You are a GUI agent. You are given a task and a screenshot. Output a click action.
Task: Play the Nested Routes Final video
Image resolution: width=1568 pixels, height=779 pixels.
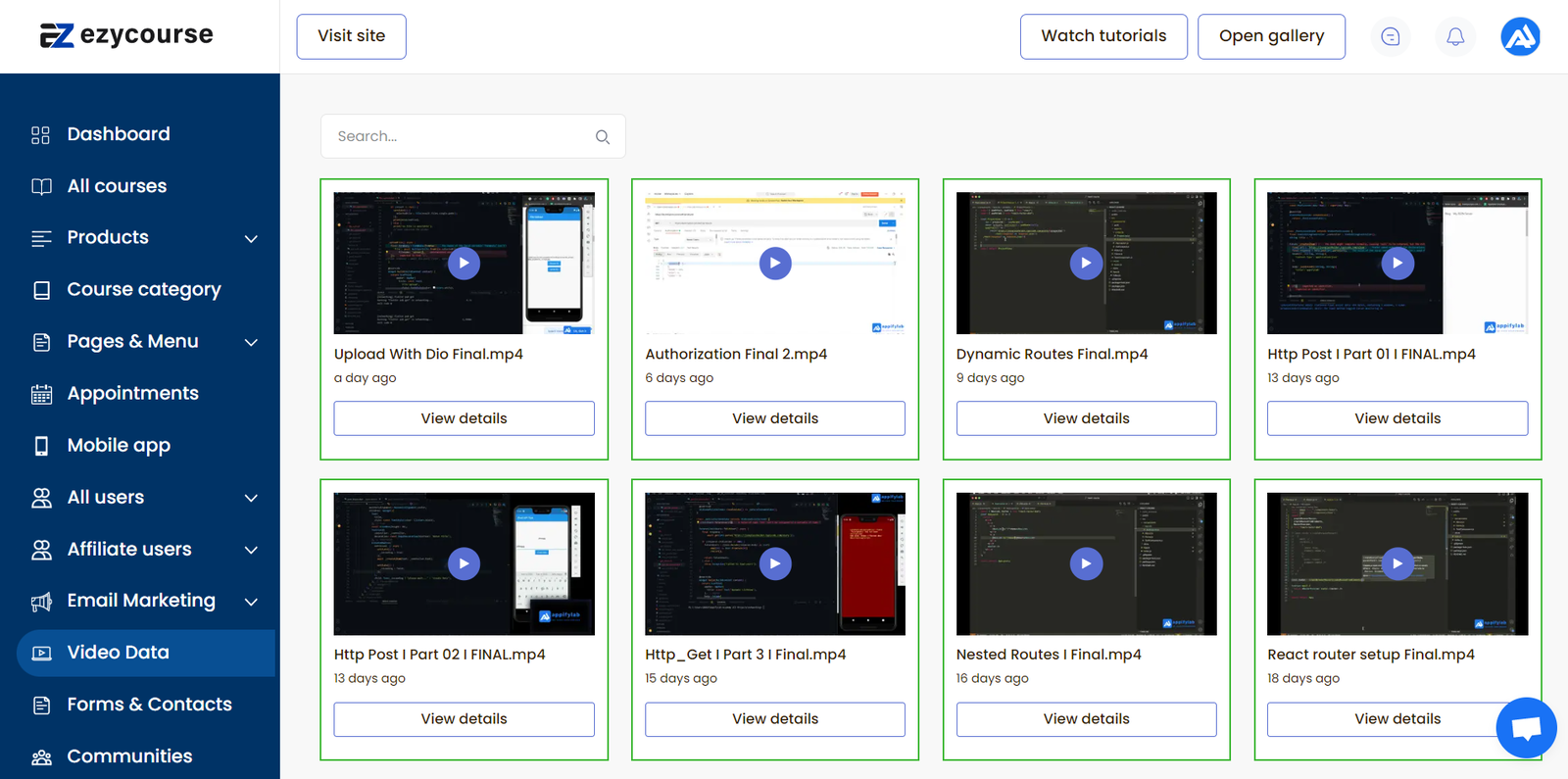[x=1086, y=563]
